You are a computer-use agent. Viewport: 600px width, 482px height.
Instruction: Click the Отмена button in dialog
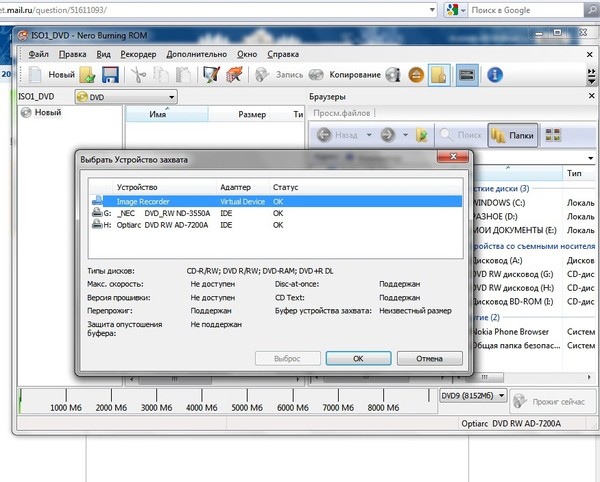(429, 358)
